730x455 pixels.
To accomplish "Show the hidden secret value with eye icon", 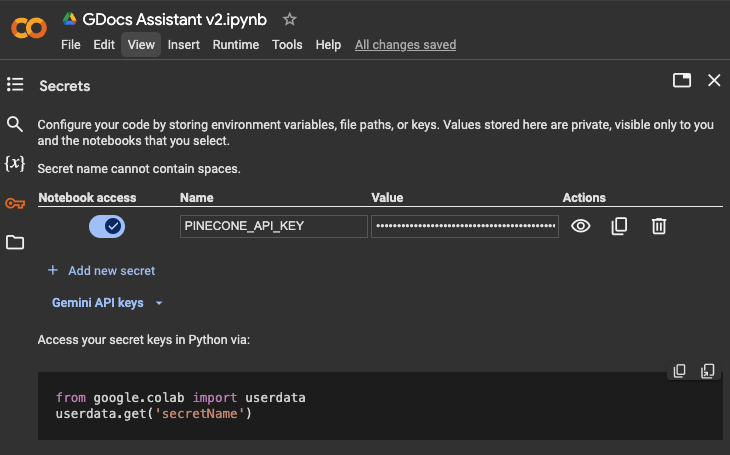I will (x=580, y=226).
